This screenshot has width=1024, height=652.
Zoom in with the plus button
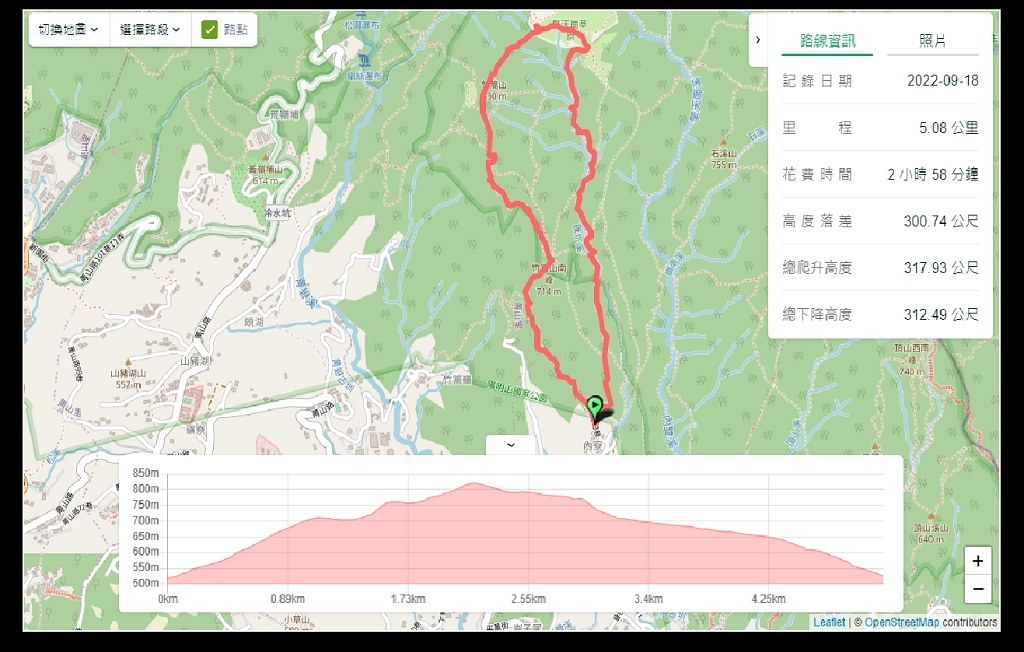[x=978, y=561]
